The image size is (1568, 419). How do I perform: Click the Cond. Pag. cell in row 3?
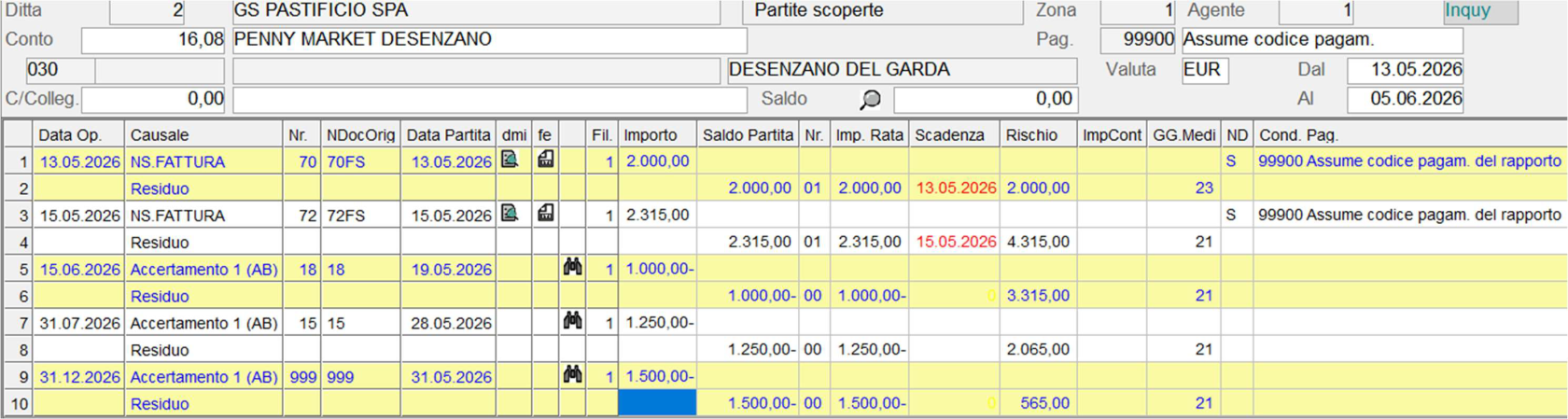[x=1409, y=215]
